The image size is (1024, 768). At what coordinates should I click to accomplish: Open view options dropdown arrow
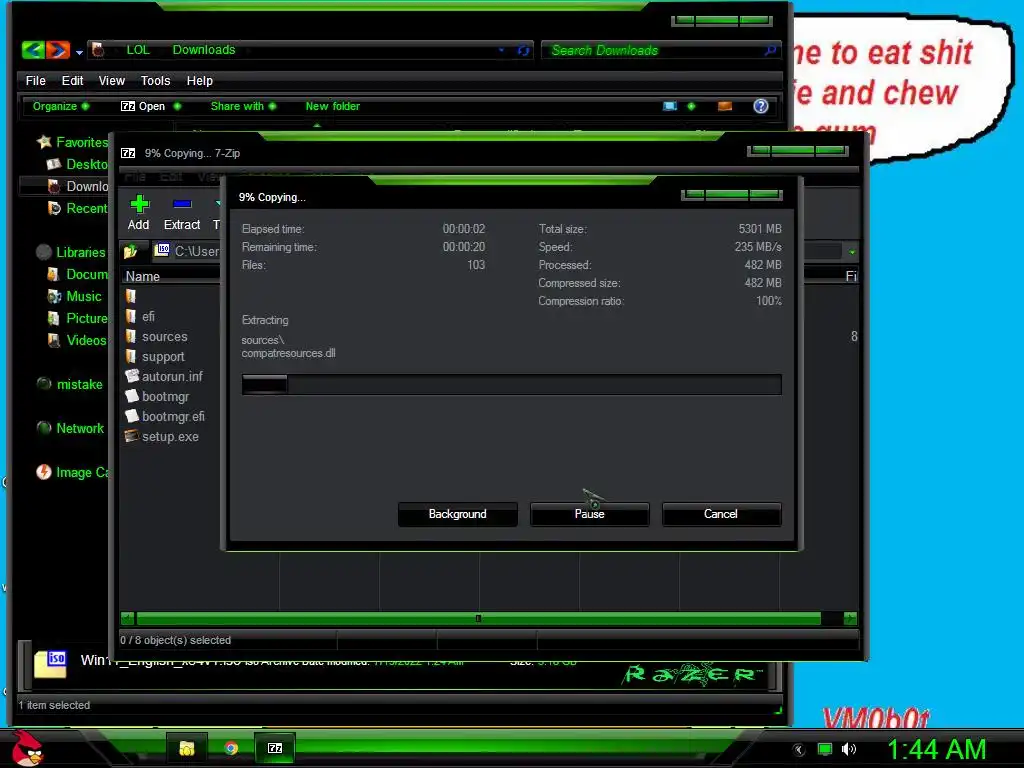point(691,106)
